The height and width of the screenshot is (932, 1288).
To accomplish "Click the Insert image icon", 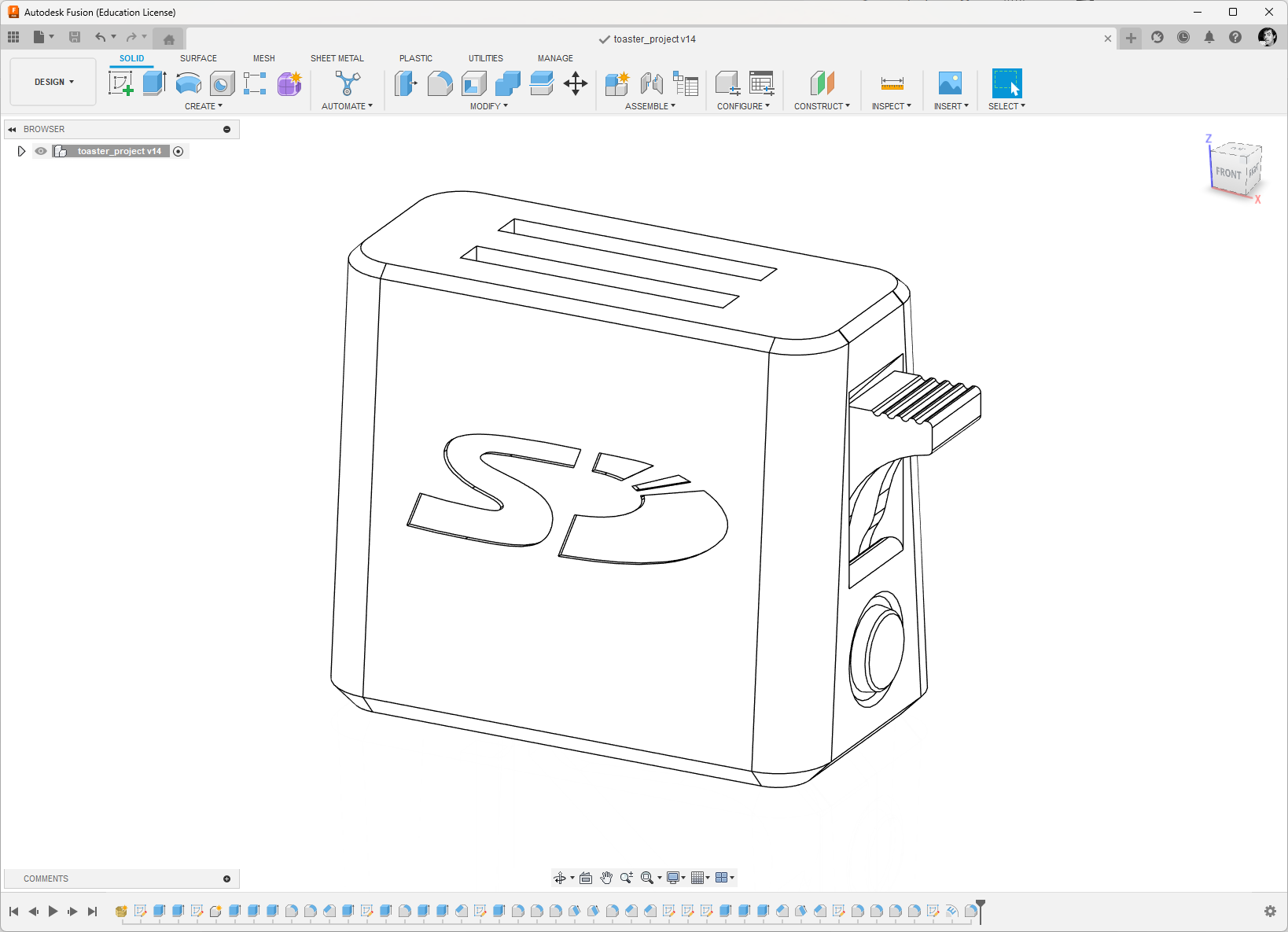I will (x=950, y=83).
